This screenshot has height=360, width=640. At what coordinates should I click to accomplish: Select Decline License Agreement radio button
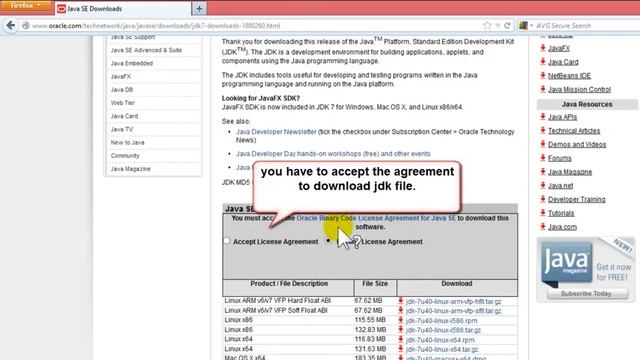tap(329, 241)
